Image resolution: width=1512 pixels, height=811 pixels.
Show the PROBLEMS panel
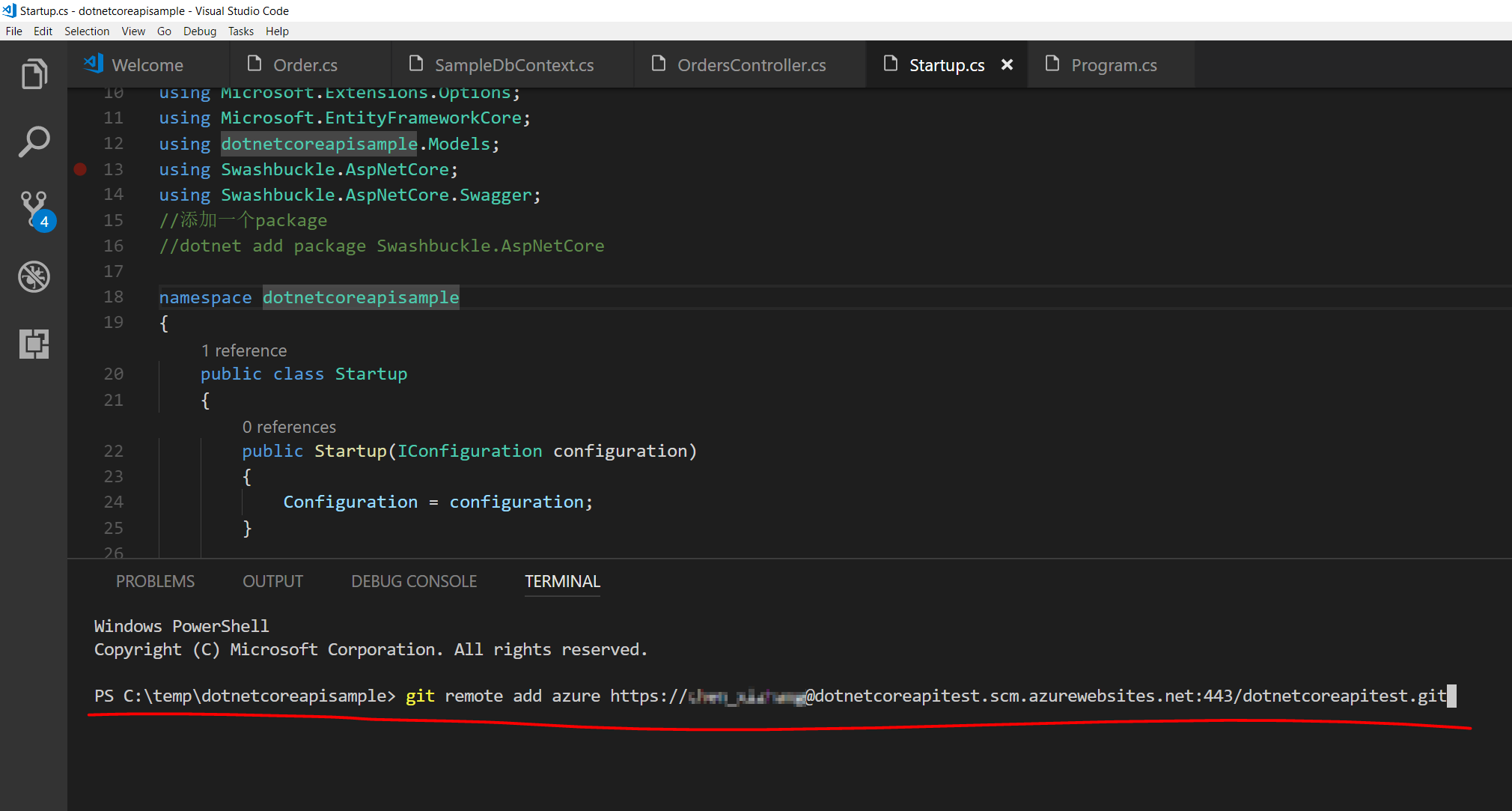(x=155, y=582)
